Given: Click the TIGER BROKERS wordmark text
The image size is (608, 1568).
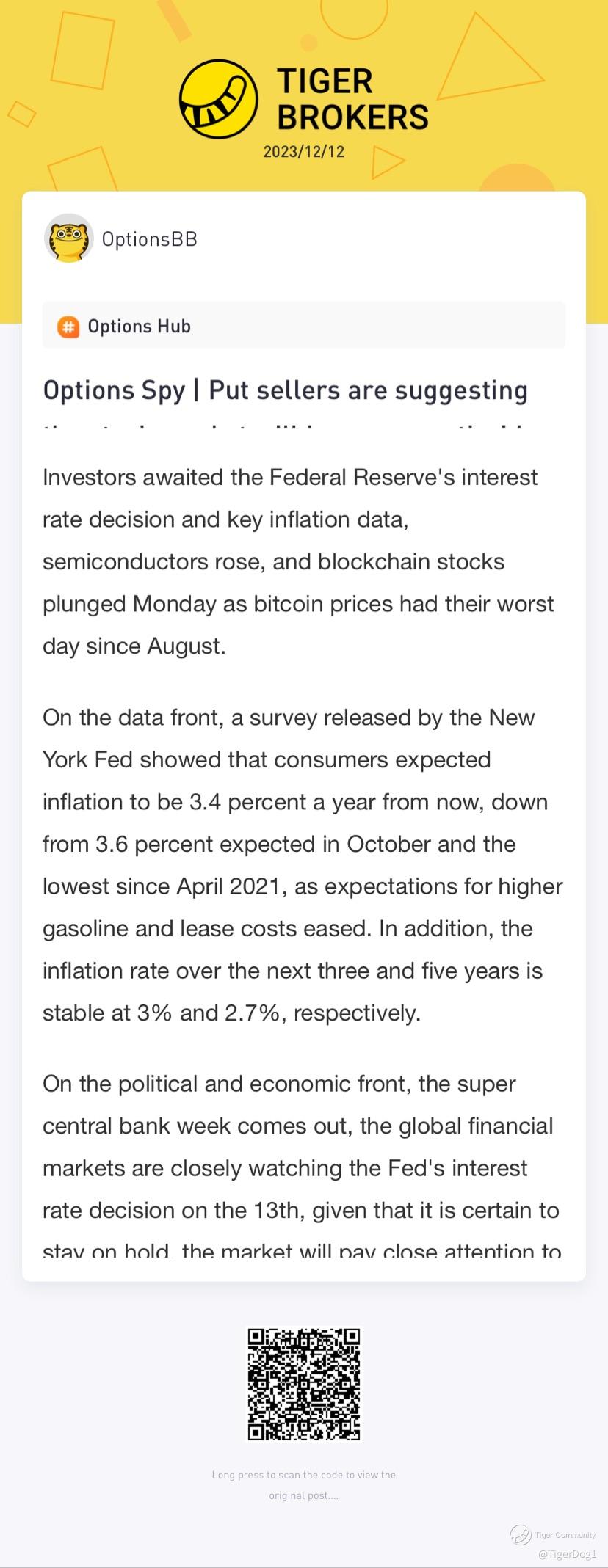Looking at the screenshot, I should (352, 100).
